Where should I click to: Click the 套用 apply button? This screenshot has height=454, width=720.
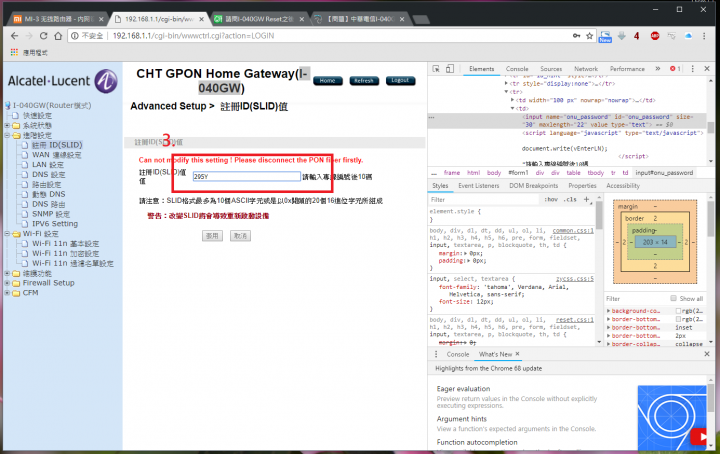coord(212,236)
